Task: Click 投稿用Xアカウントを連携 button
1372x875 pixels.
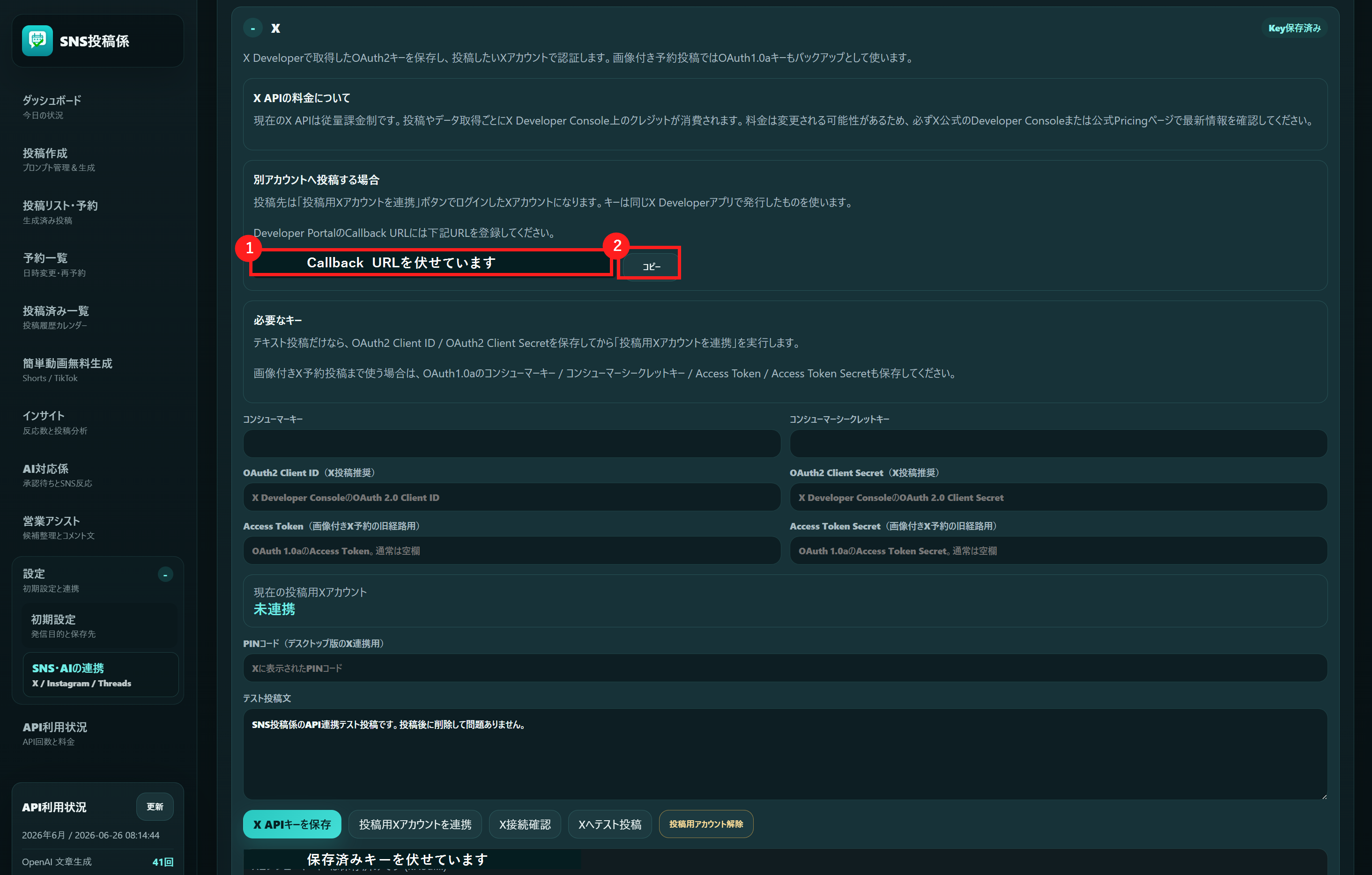Action: (415, 824)
